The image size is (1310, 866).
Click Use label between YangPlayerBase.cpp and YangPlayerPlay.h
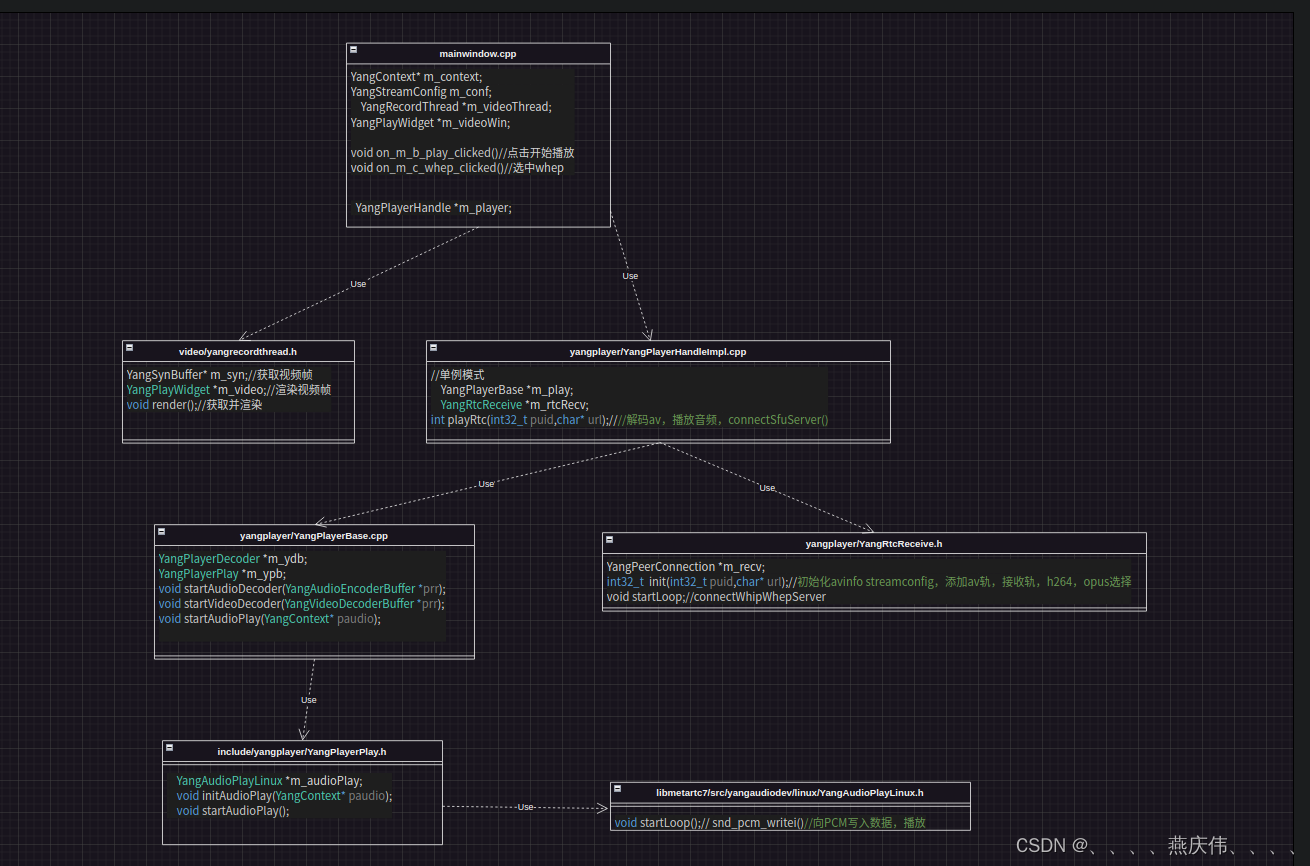coord(309,700)
